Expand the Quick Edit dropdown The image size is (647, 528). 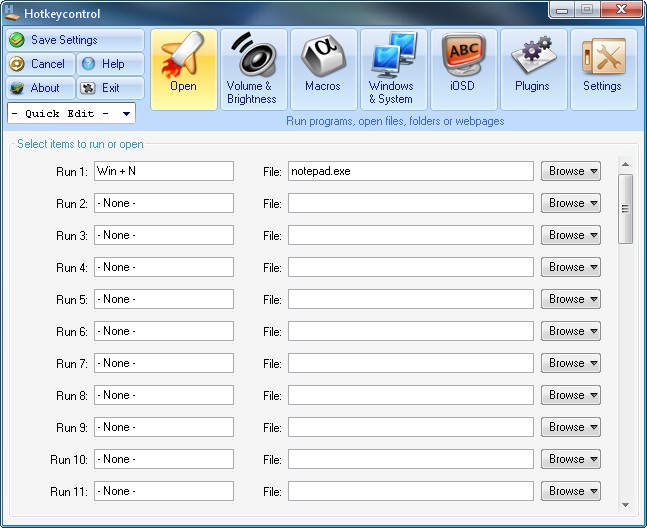[x=71, y=113]
